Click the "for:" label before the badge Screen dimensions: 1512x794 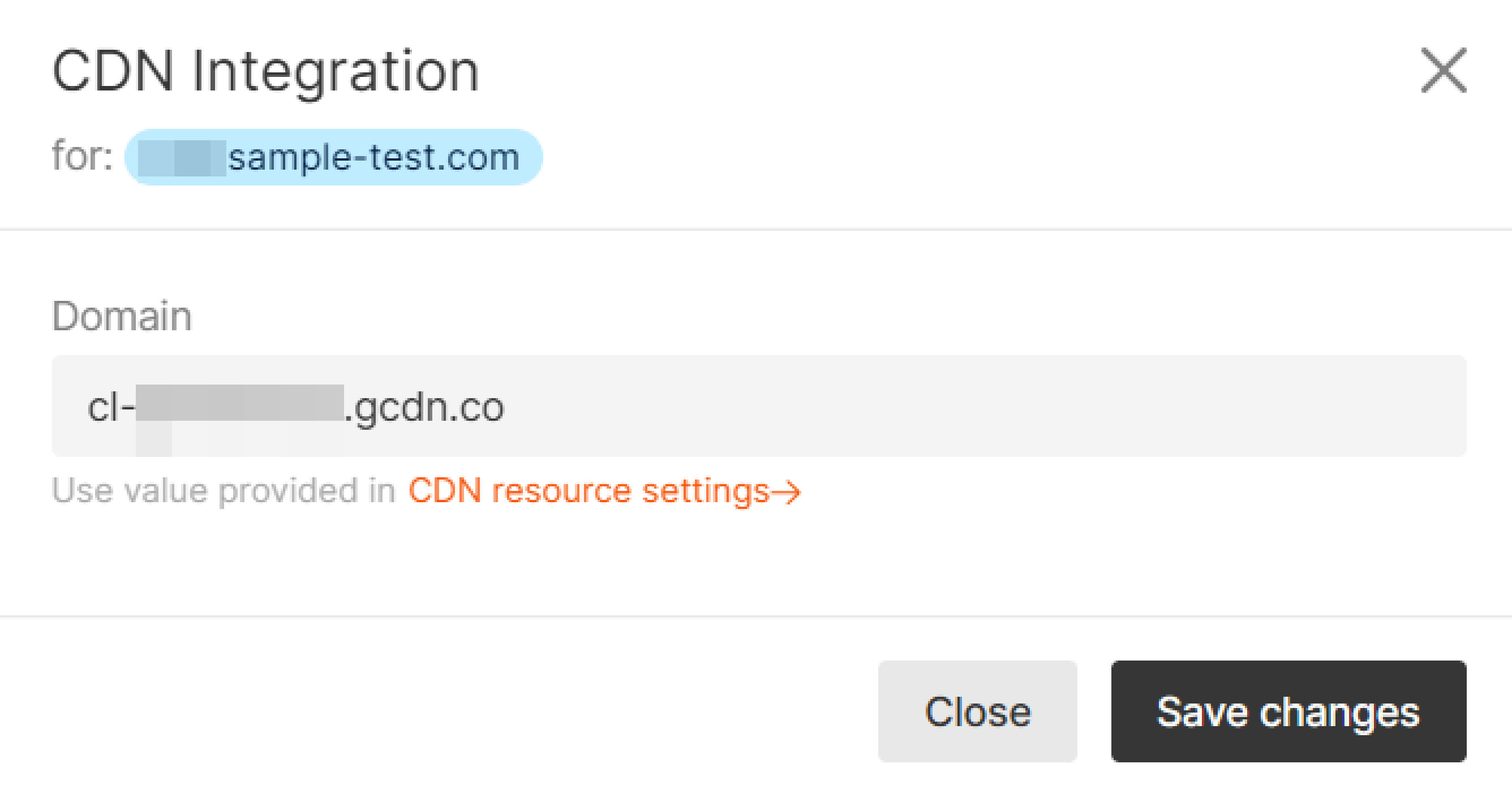click(x=82, y=156)
